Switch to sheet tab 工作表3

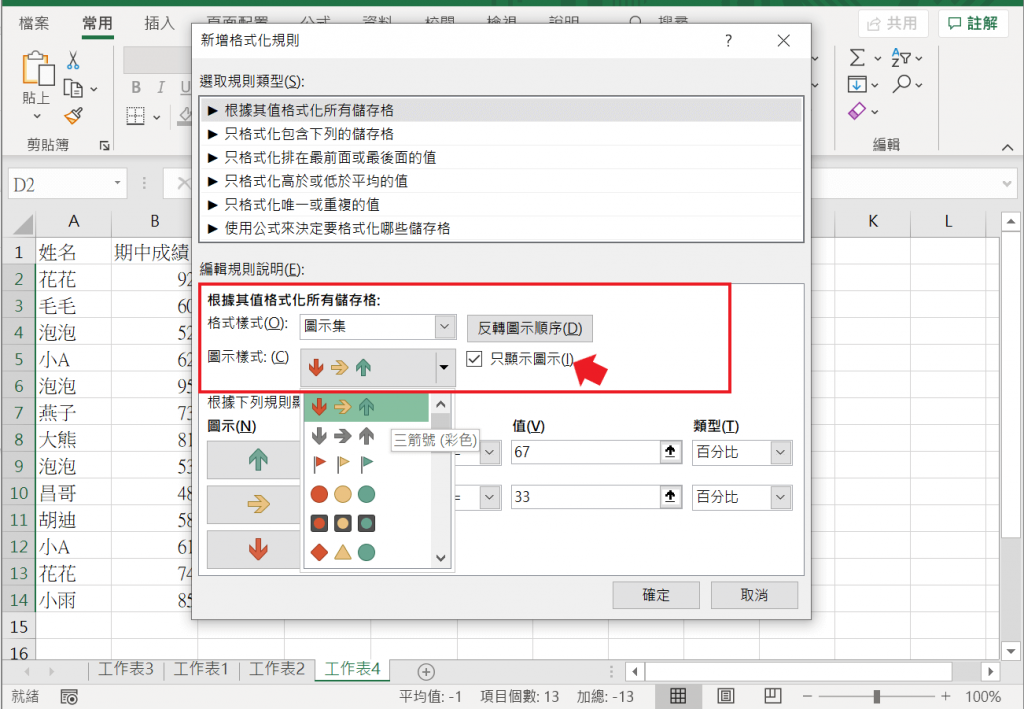coord(125,669)
